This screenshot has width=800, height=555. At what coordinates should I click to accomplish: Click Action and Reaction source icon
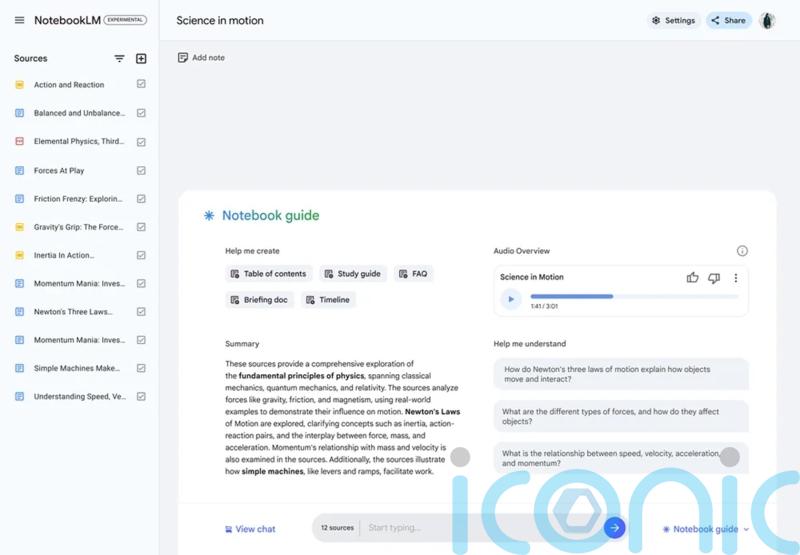19,85
